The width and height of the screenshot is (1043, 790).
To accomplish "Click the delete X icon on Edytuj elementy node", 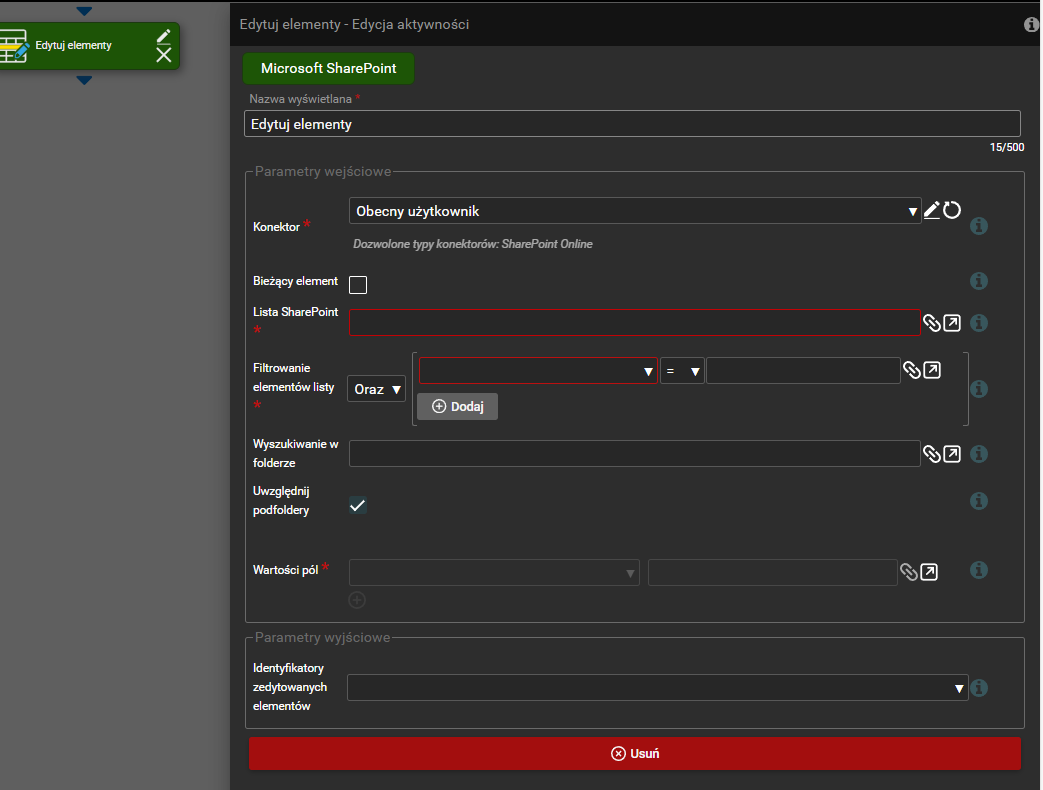I will [164, 55].
